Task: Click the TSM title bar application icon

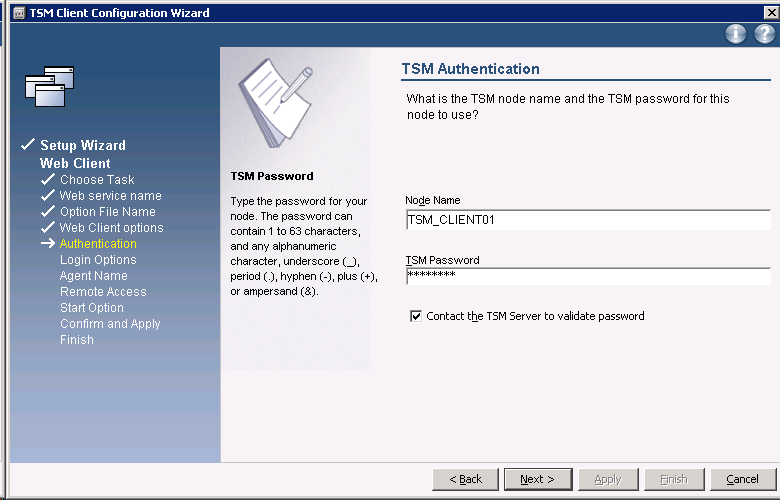Action: tap(17, 13)
